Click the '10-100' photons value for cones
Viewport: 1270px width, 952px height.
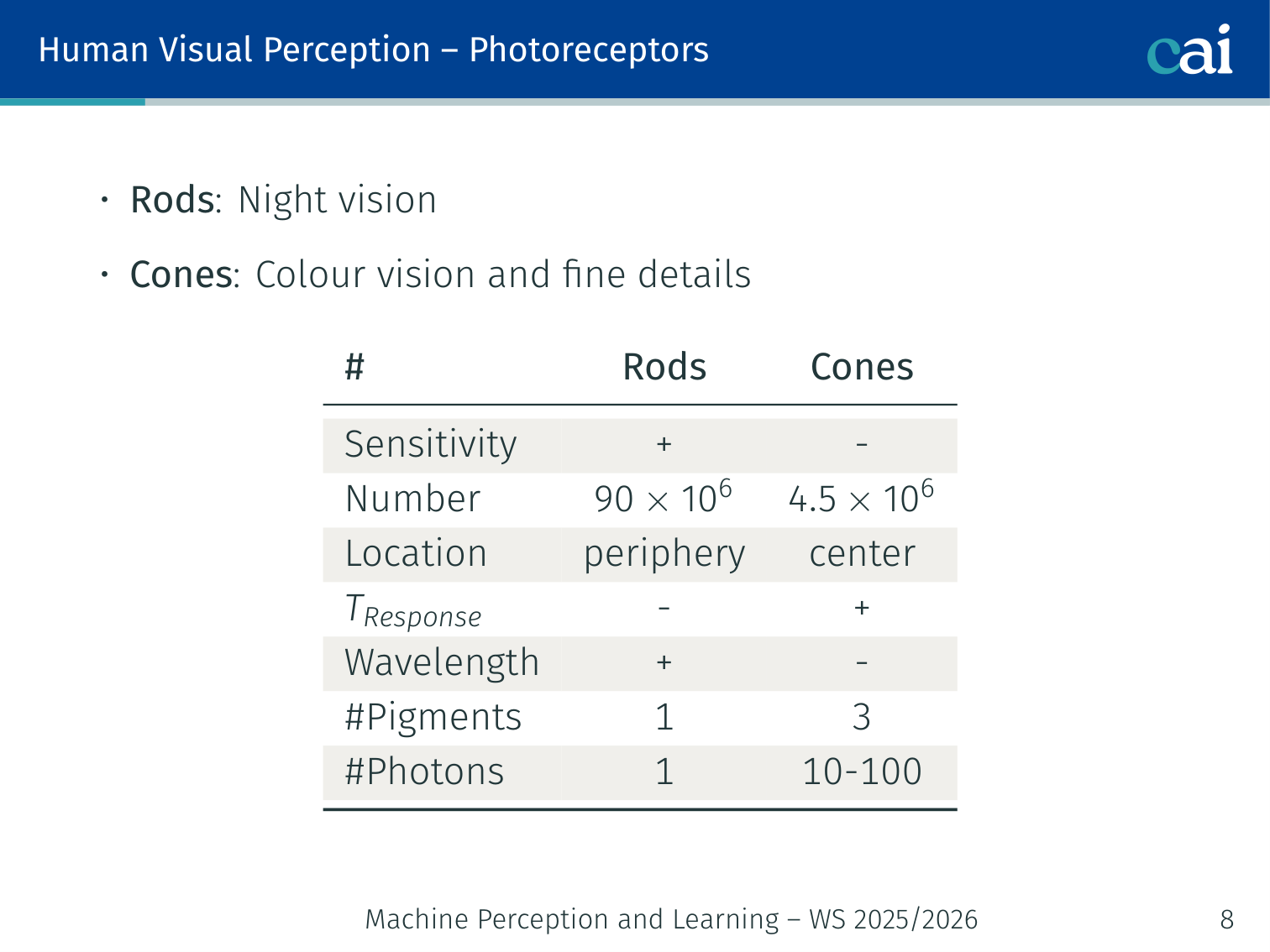click(862, 772)
